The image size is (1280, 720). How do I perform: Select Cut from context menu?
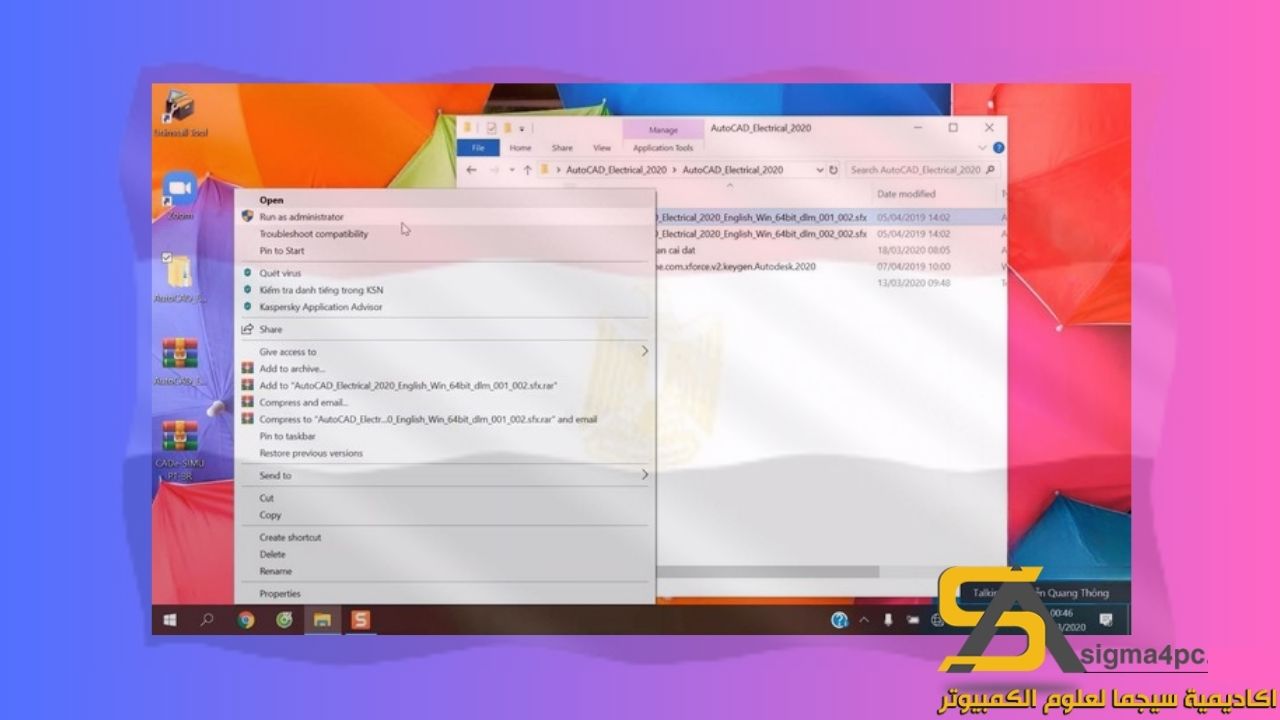[266, 498]
